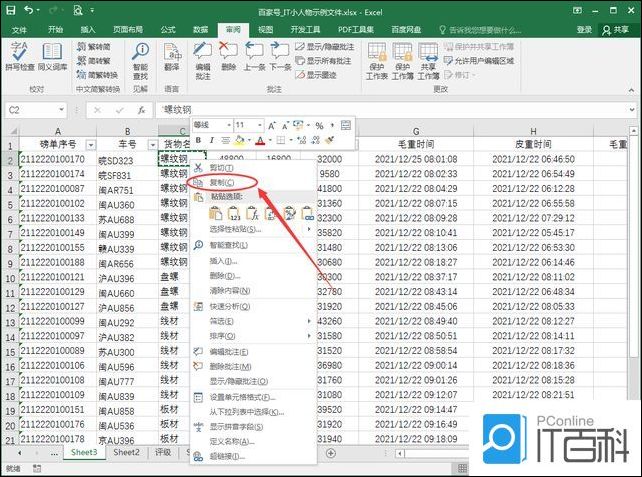Apply percent style in mini toolbar
This screenshot has width=642, height=477.
click(x=319, y=126)
